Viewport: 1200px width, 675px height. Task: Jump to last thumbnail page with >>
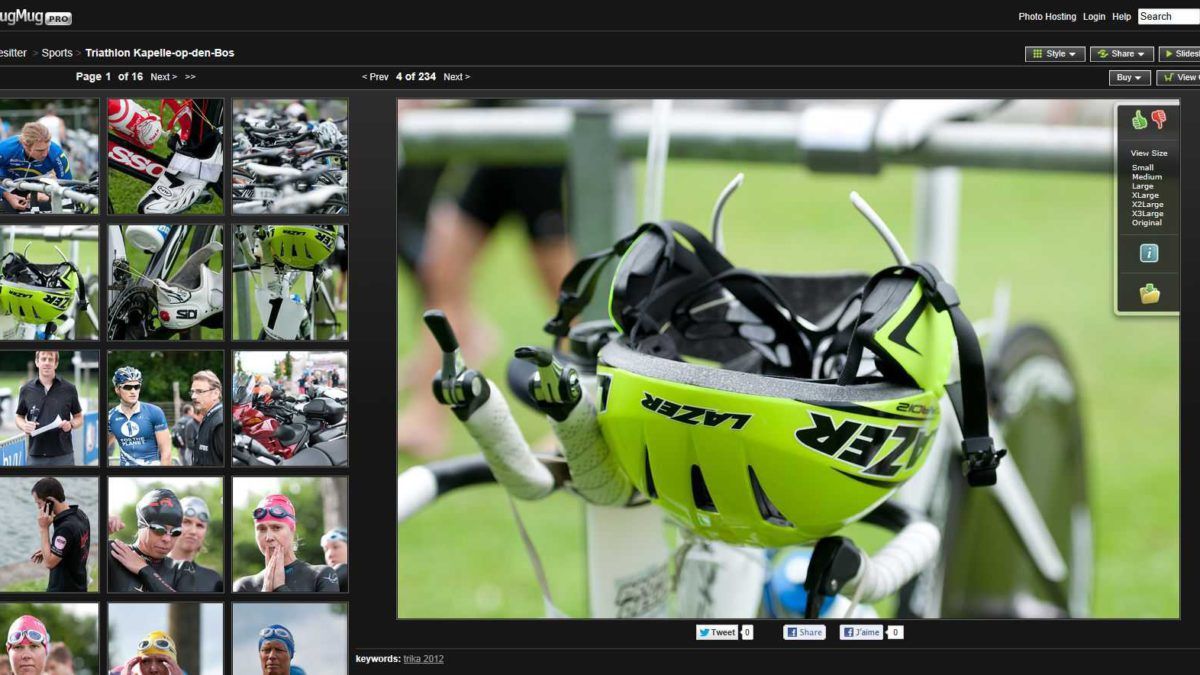point(190,77)
